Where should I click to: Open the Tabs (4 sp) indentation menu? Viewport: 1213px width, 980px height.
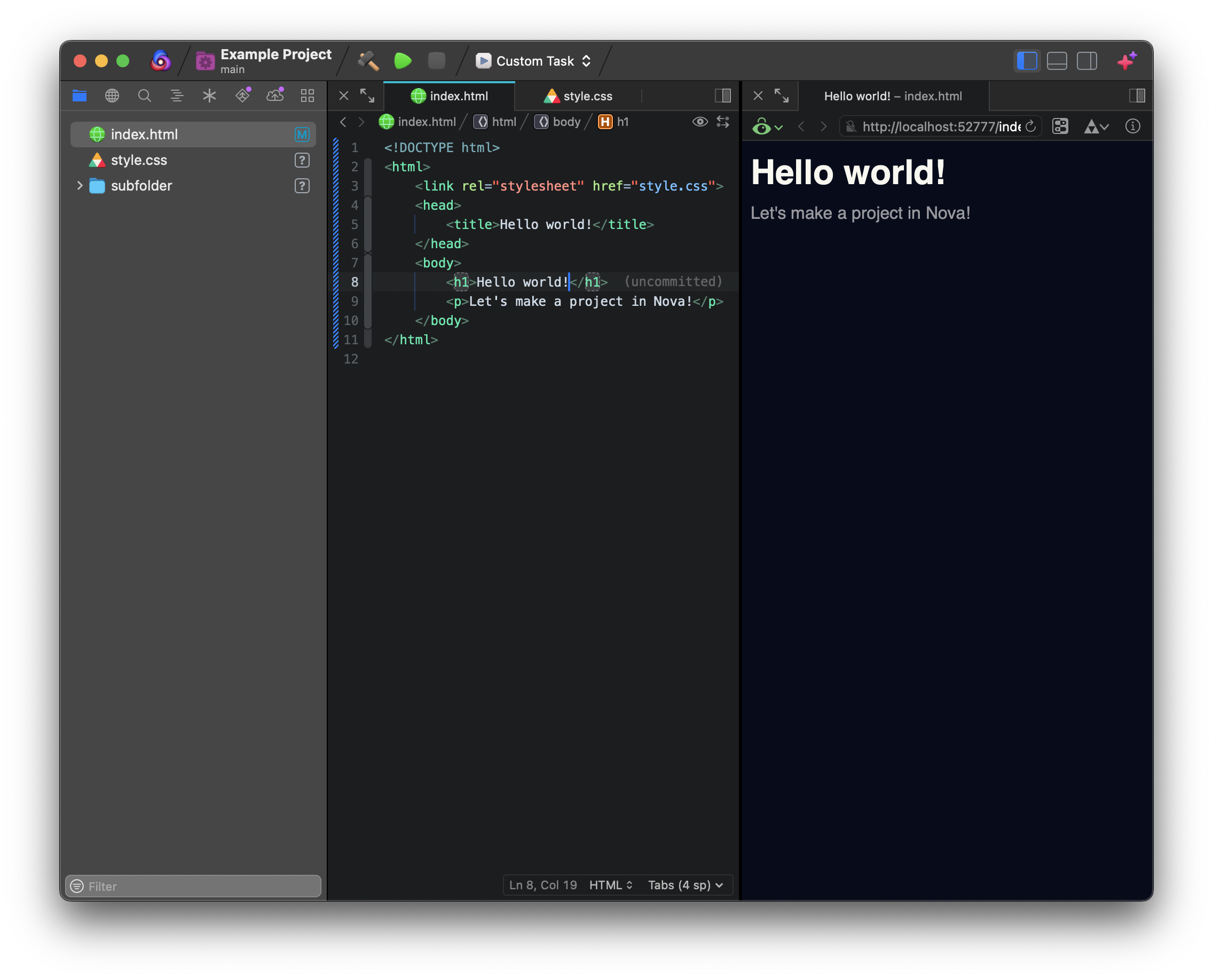coord(686,885)
